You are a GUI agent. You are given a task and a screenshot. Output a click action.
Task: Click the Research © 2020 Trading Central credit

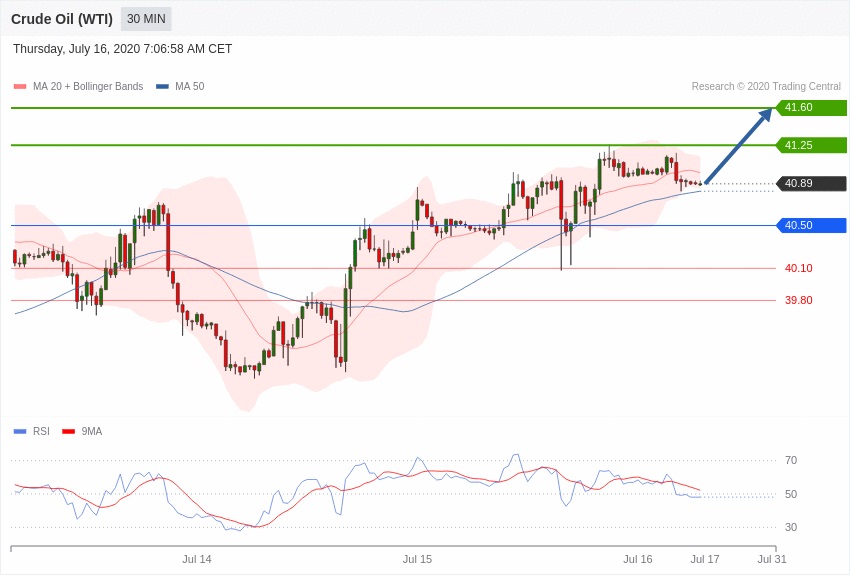click(766, 87)
